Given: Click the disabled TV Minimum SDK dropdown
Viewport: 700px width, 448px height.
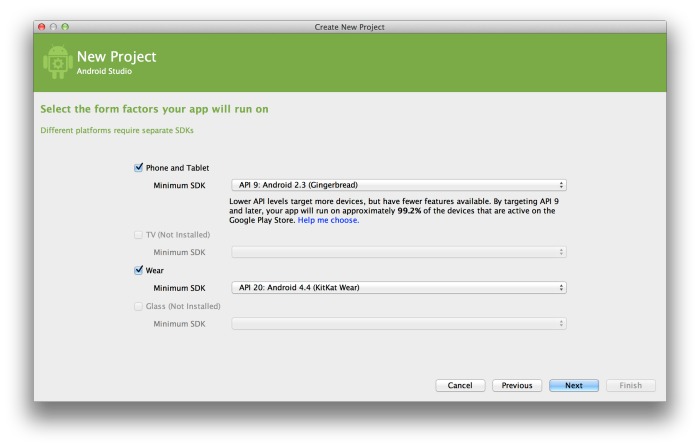Looking at the screenshot, I should 399,252.
